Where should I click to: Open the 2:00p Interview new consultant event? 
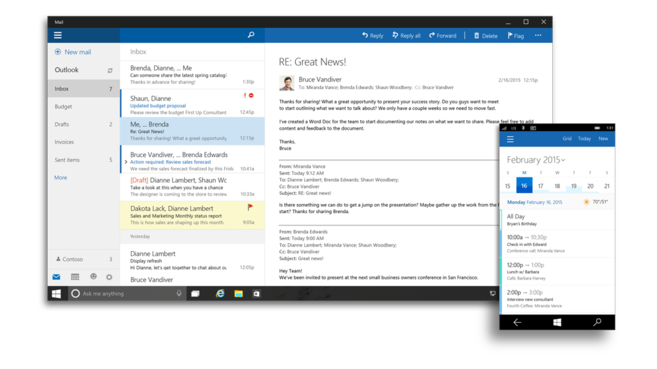coord(558,299)
